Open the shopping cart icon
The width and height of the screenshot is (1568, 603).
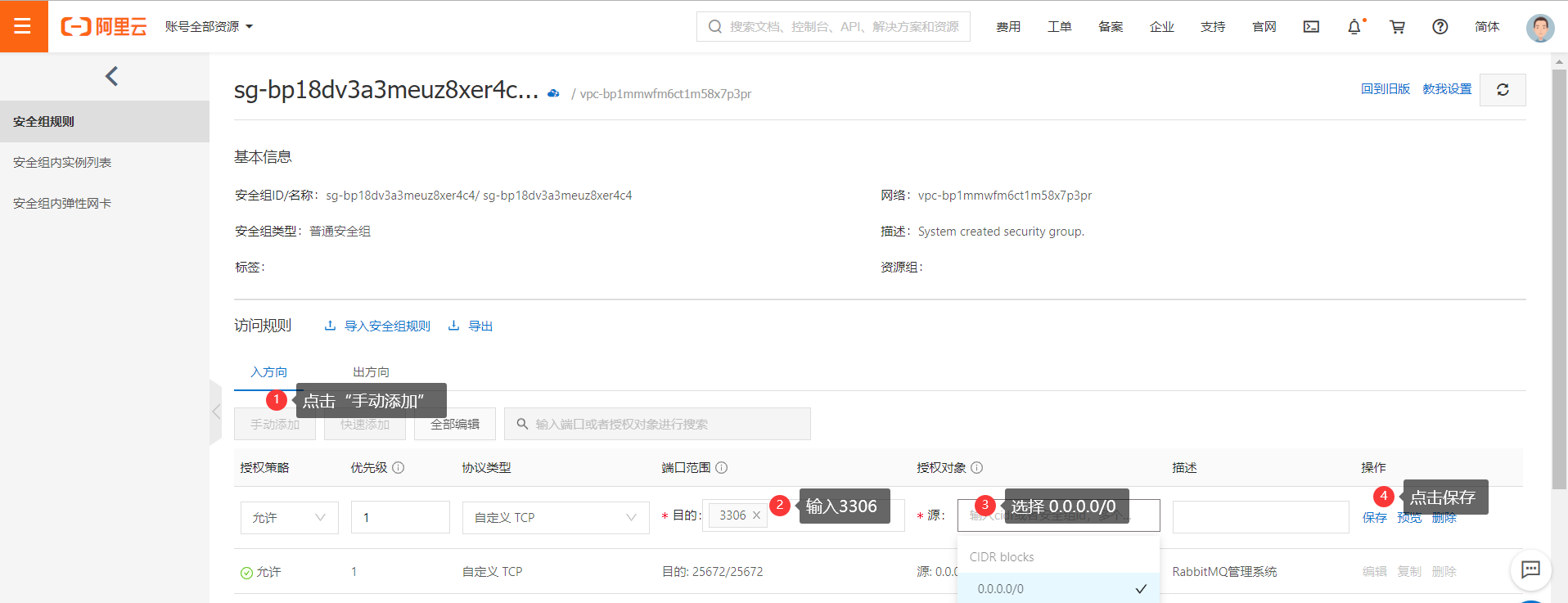point(1397,27)
